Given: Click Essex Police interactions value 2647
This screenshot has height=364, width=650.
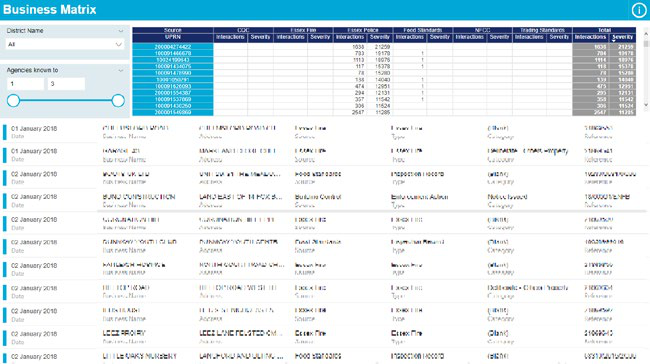Looking at the screenshot, I should coord(358,112).
